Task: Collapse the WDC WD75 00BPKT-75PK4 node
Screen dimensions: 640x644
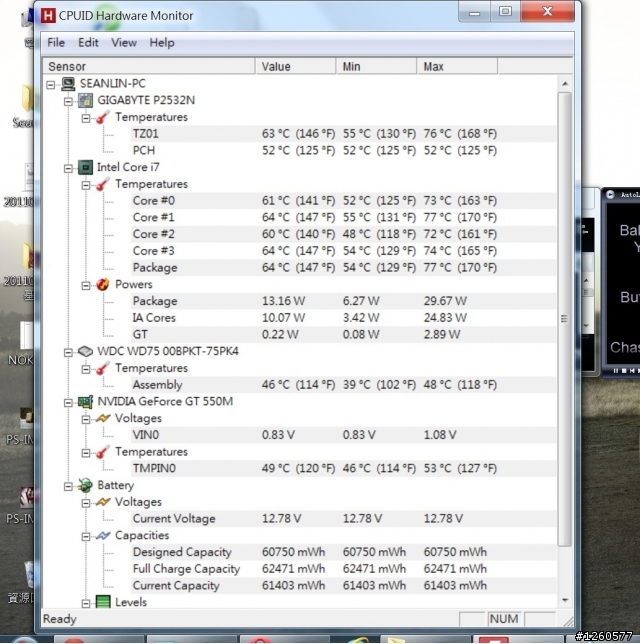Action: (68, 352)
